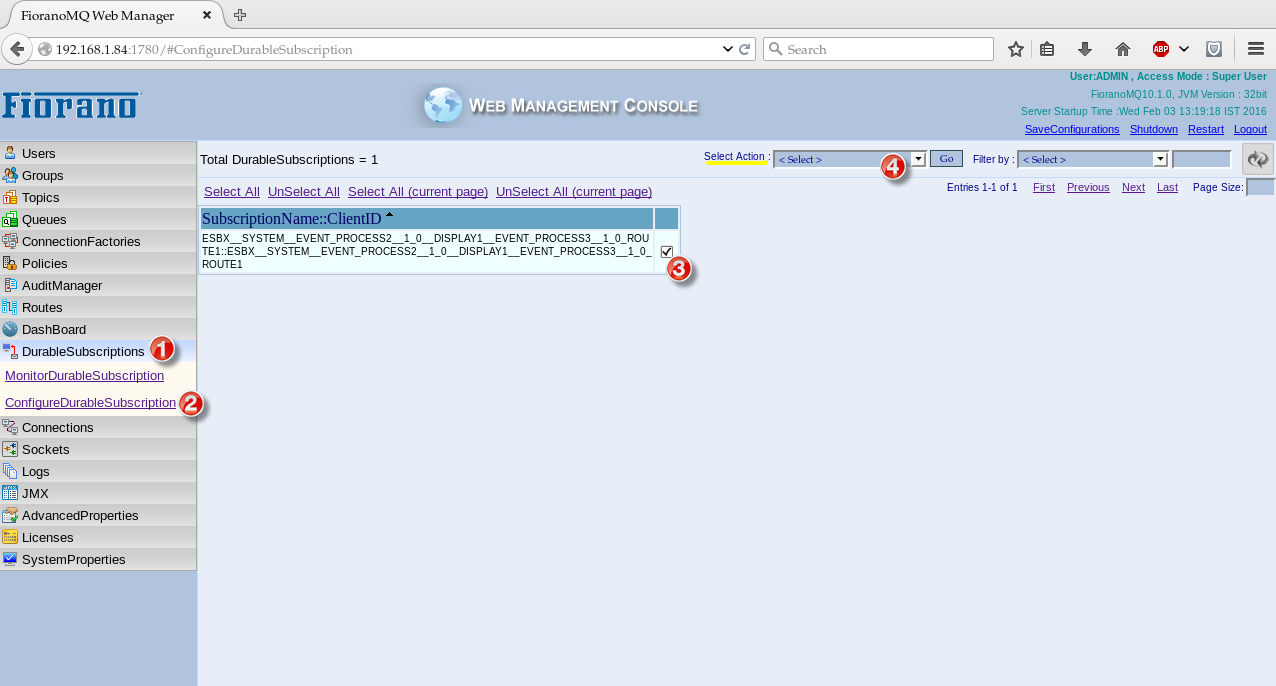Image resolution: width=1276 pixels, height=686 pixels.
Task: Click UnSelect All (current page) link
Action: 574,192
